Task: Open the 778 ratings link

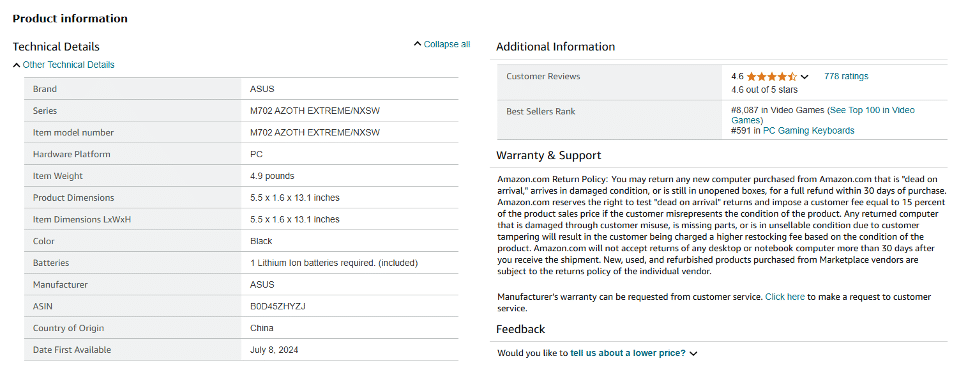Action: [846, 76]
